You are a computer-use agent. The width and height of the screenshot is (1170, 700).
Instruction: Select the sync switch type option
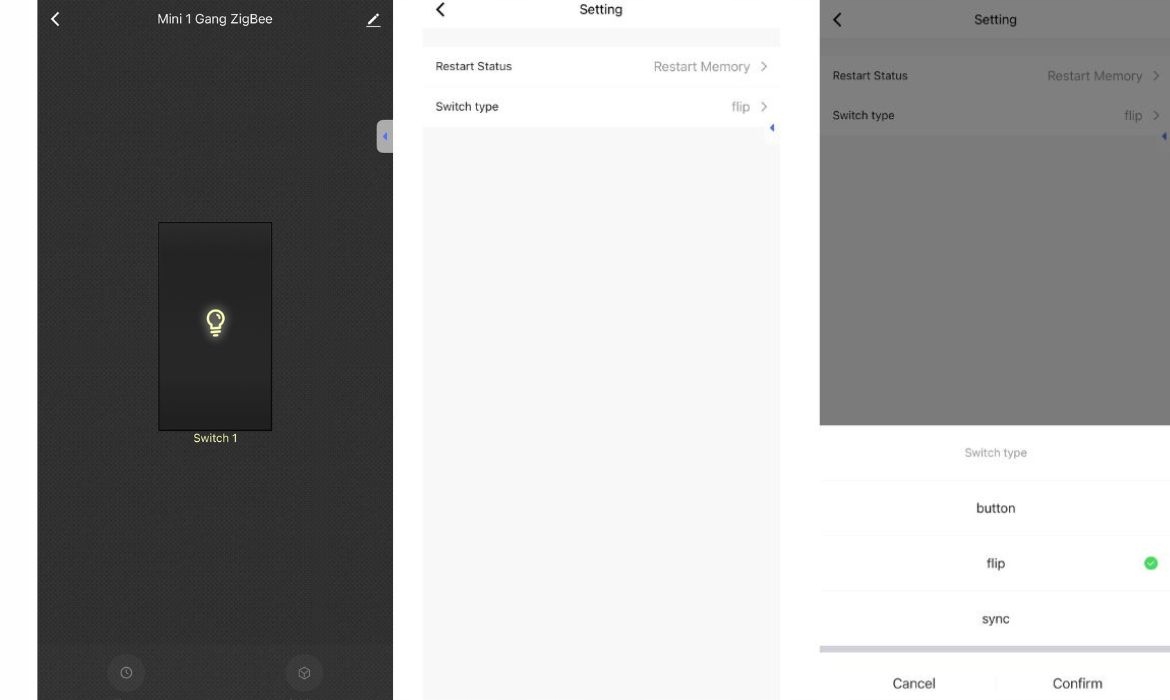point(995,619)
